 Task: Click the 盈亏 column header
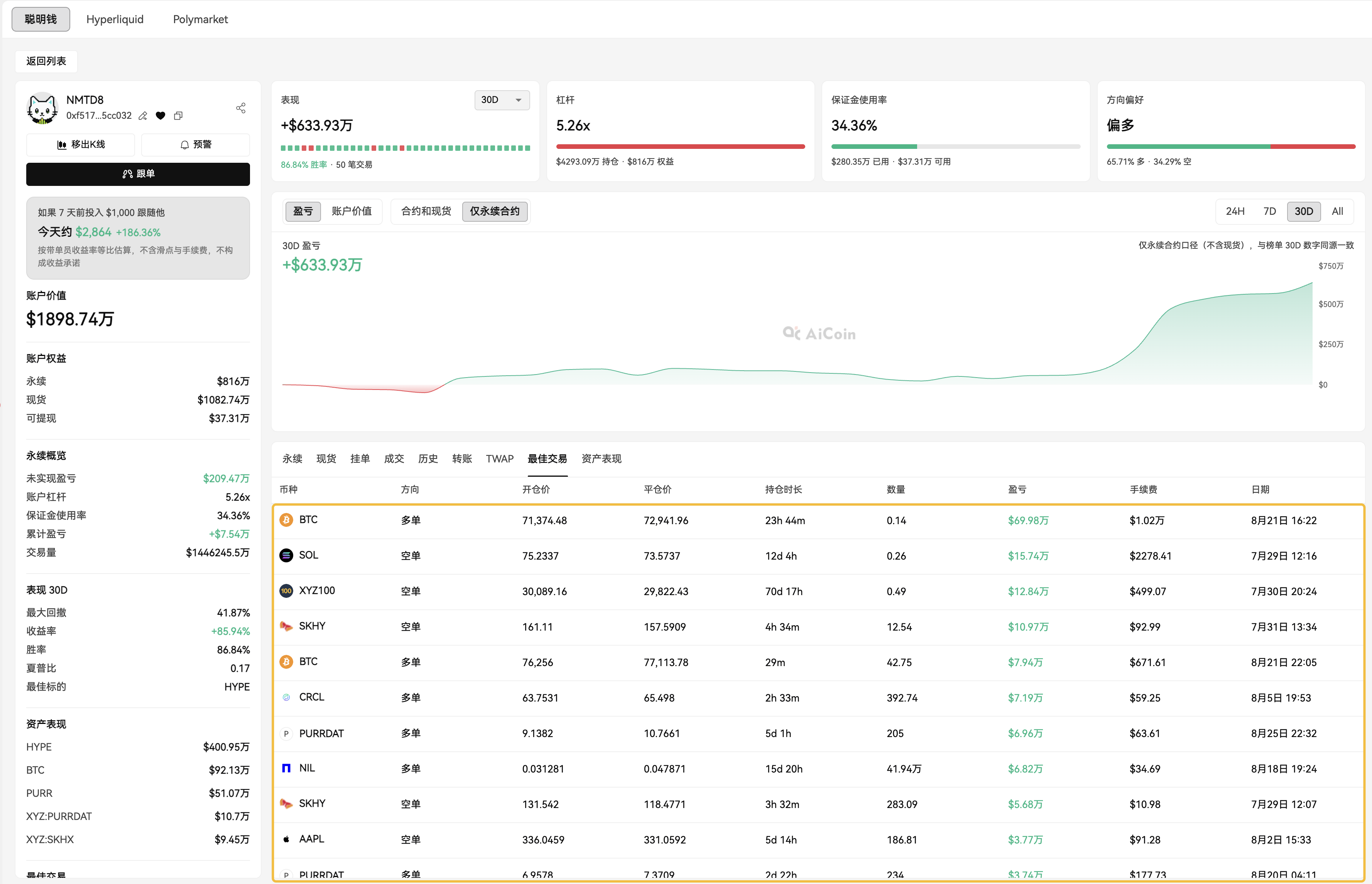1017,490
